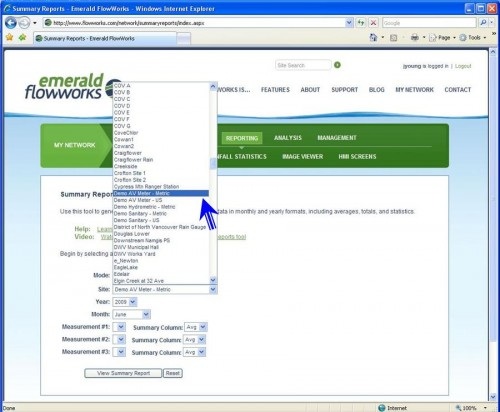500x412 pixels.
Task: Open the Year dropdown showing 2009
Action: coord(125,302)
